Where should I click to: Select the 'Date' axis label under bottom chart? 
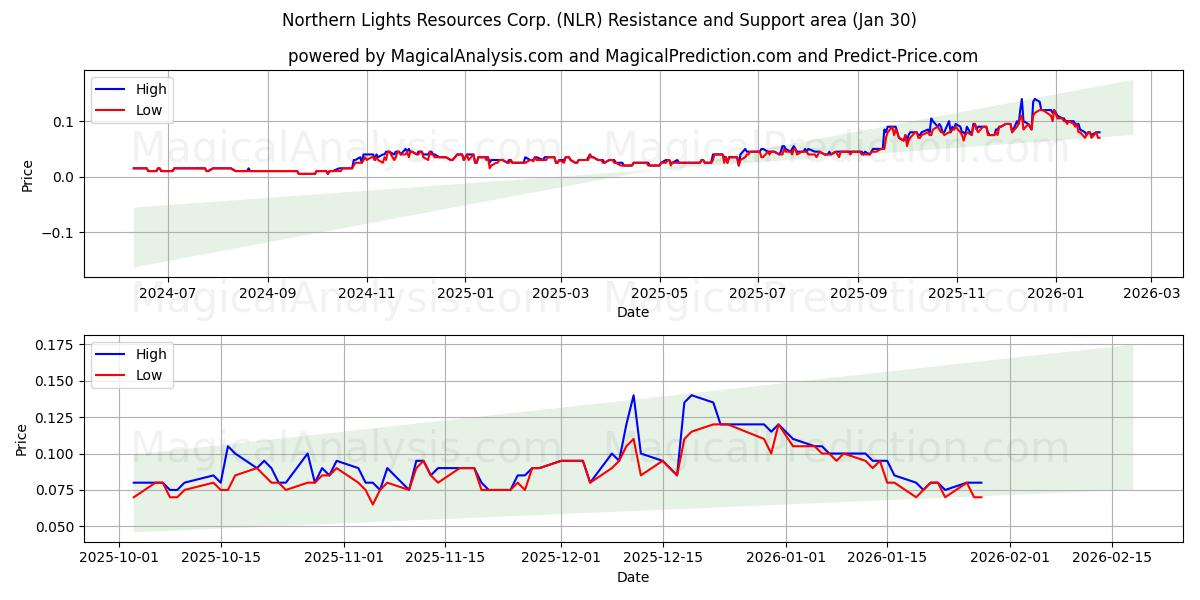[x=633, y=577]
